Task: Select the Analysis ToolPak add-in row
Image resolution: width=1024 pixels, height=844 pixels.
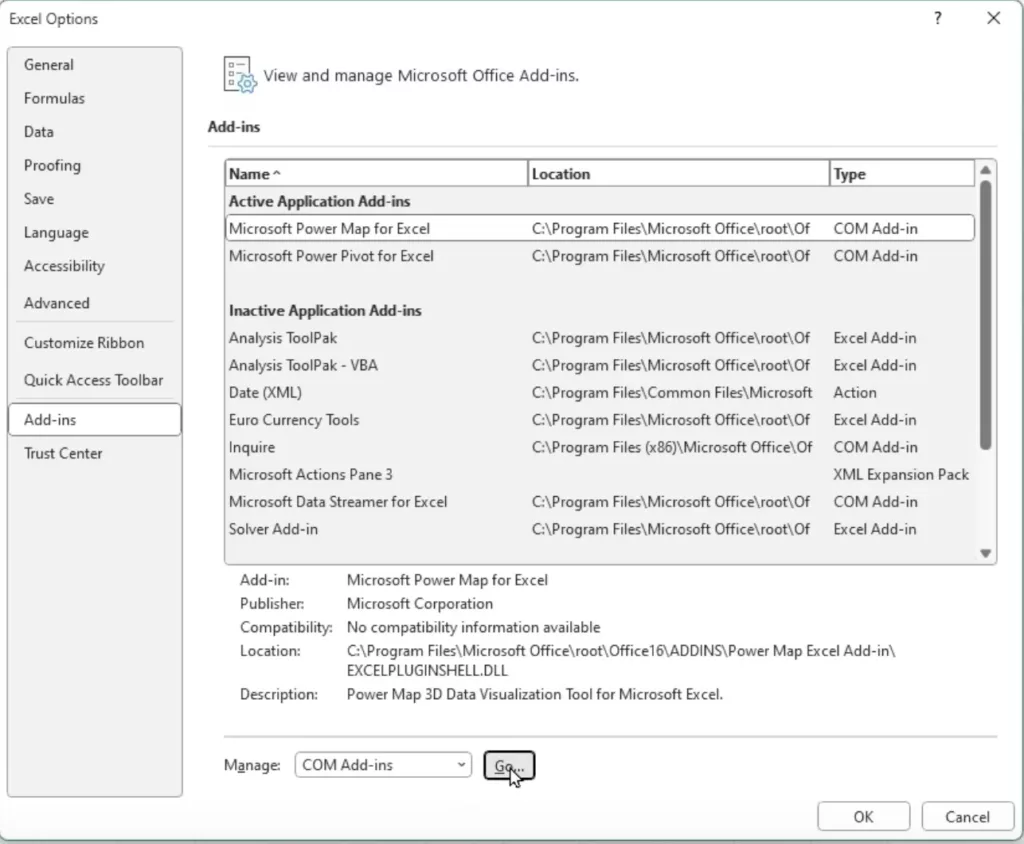Action: click(x=600, y=338)
